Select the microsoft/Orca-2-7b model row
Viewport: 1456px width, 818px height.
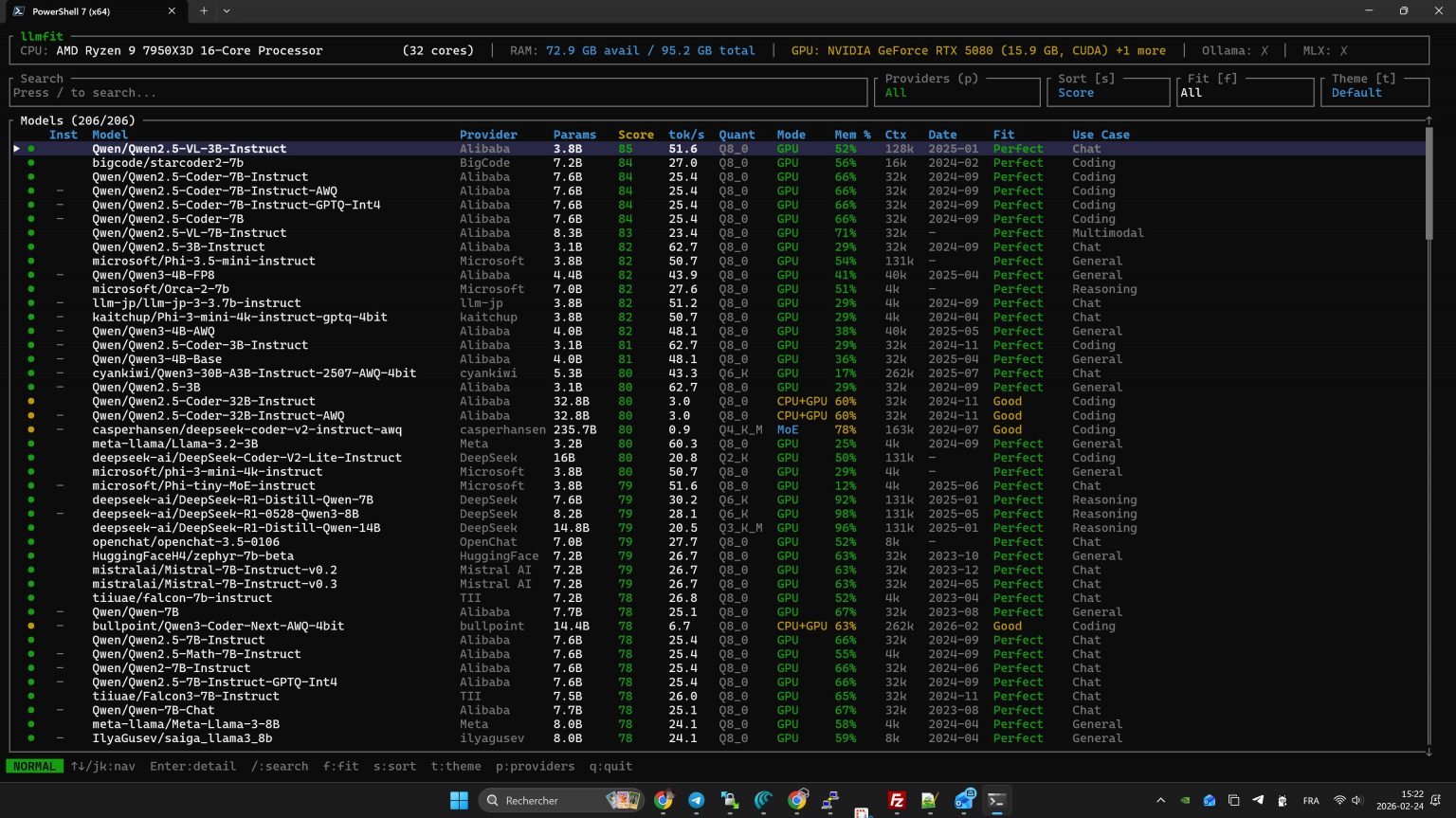click(160, 289)
